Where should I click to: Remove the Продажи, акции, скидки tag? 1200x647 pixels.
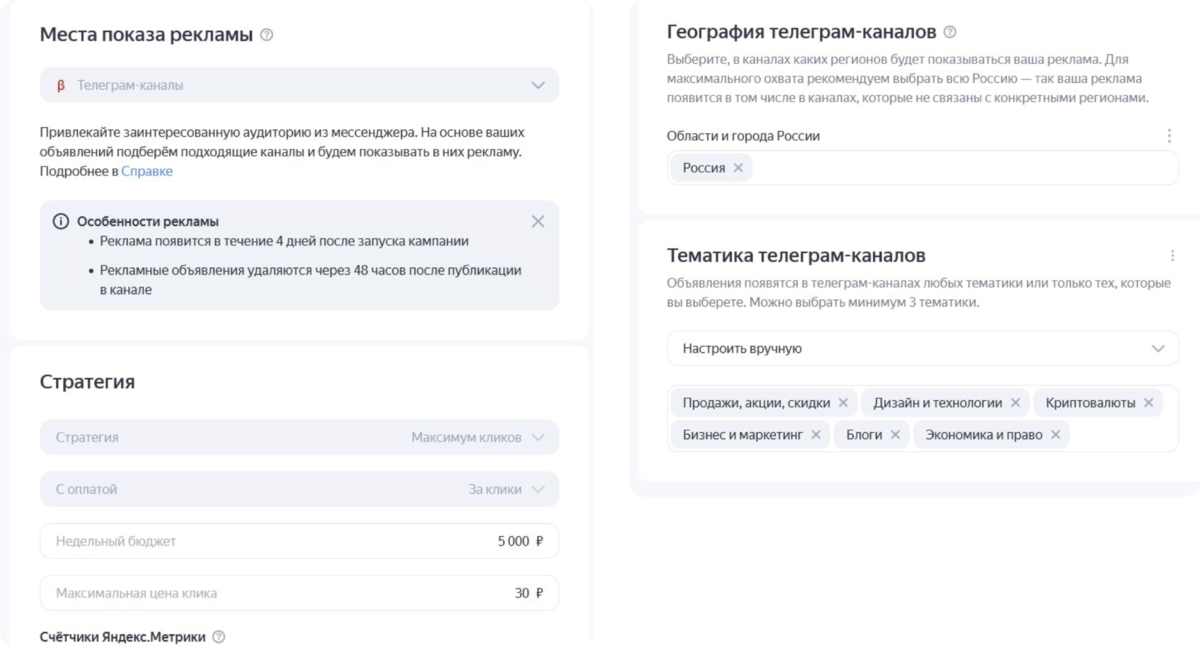pos(843,403)
